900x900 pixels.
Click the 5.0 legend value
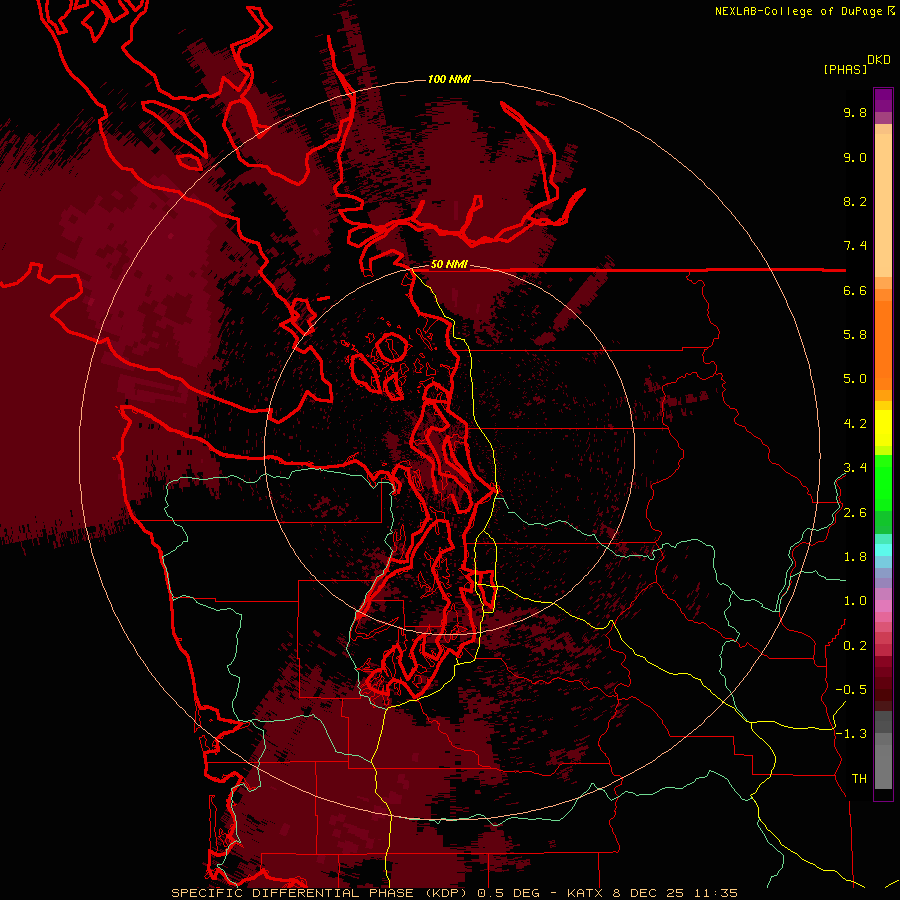[x=855, y=379]
